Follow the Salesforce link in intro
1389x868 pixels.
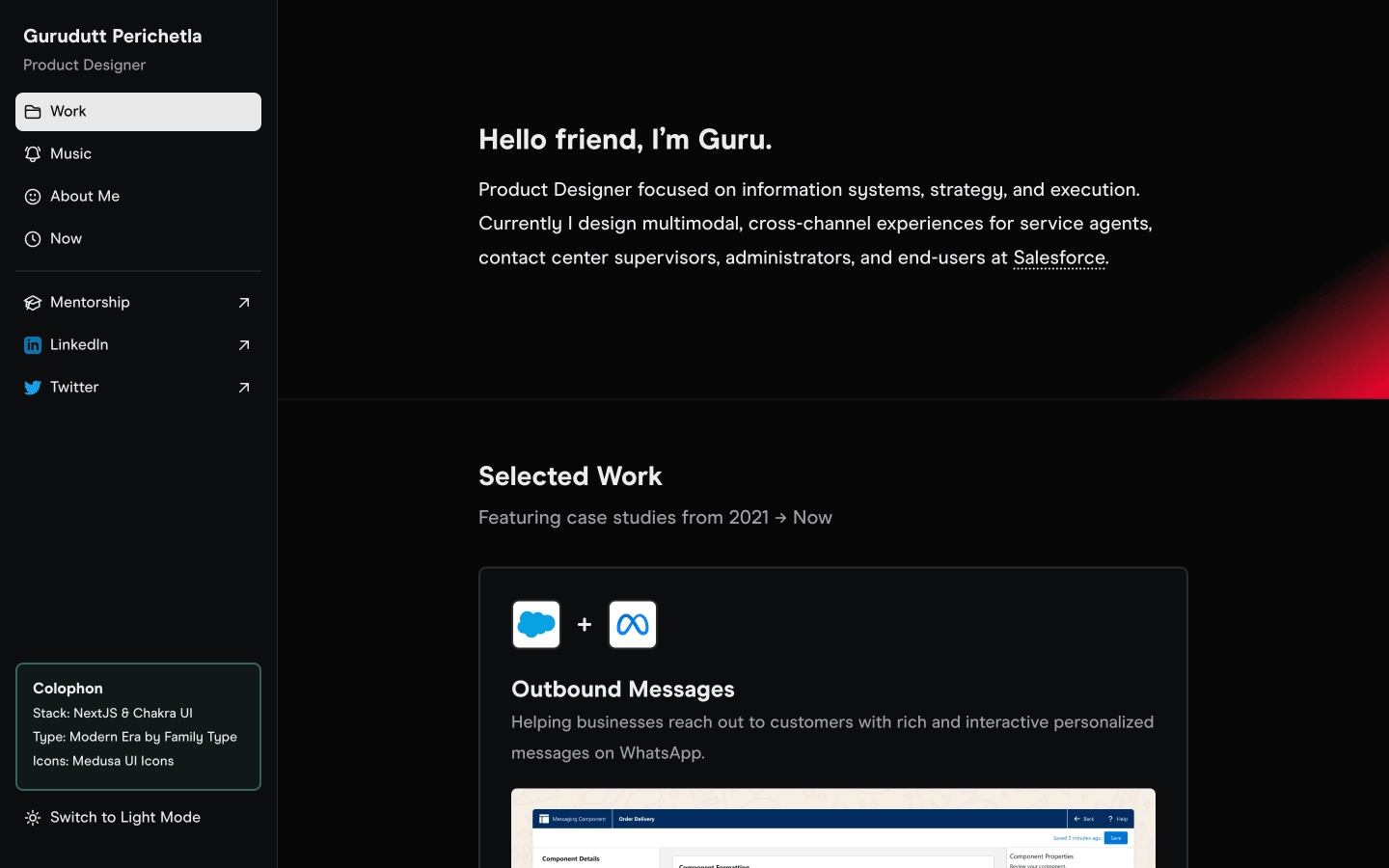(x=1059, y=258)
